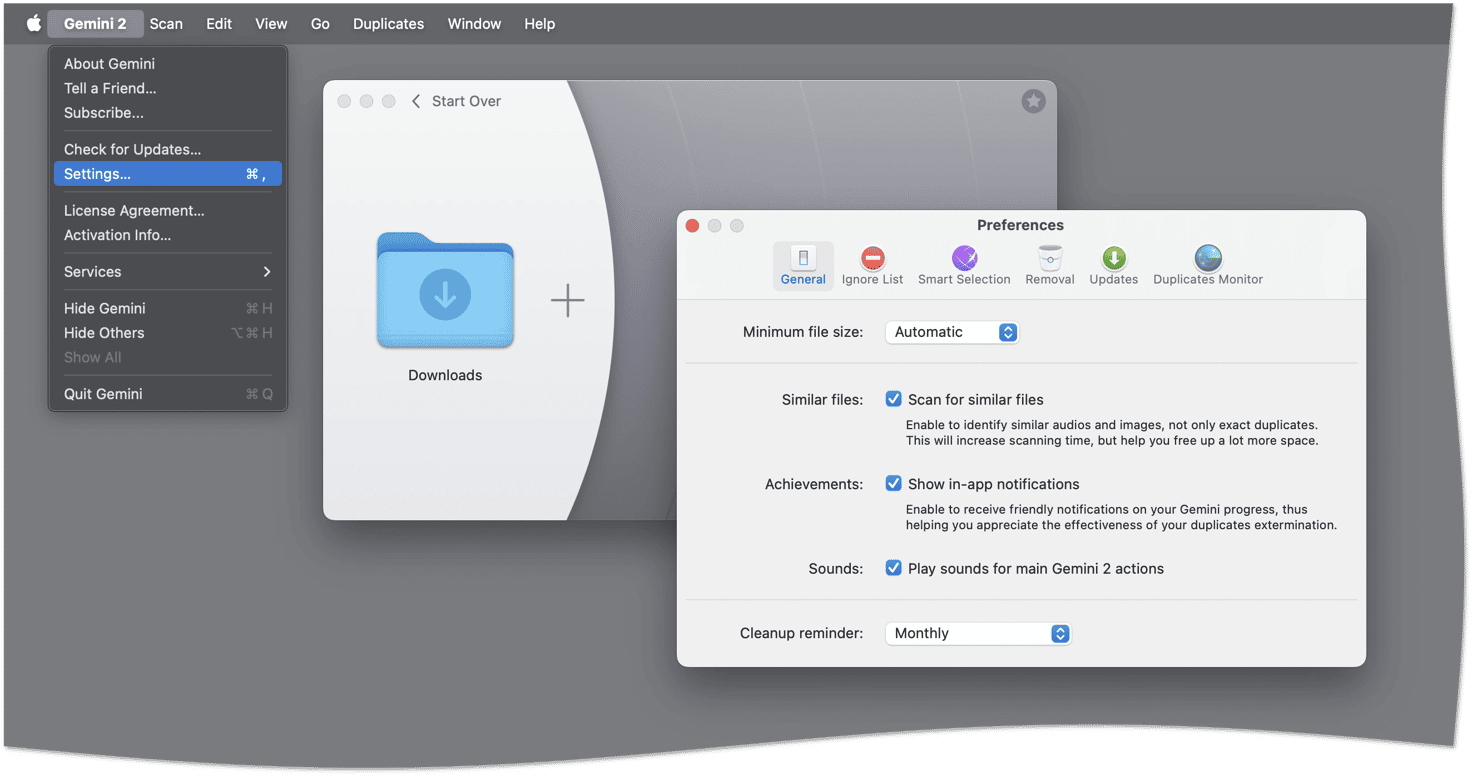The height and width of the screenshot is (776, 1472).
Task: Open the Gemini 2 menu
Action: [x=95, y=24]
